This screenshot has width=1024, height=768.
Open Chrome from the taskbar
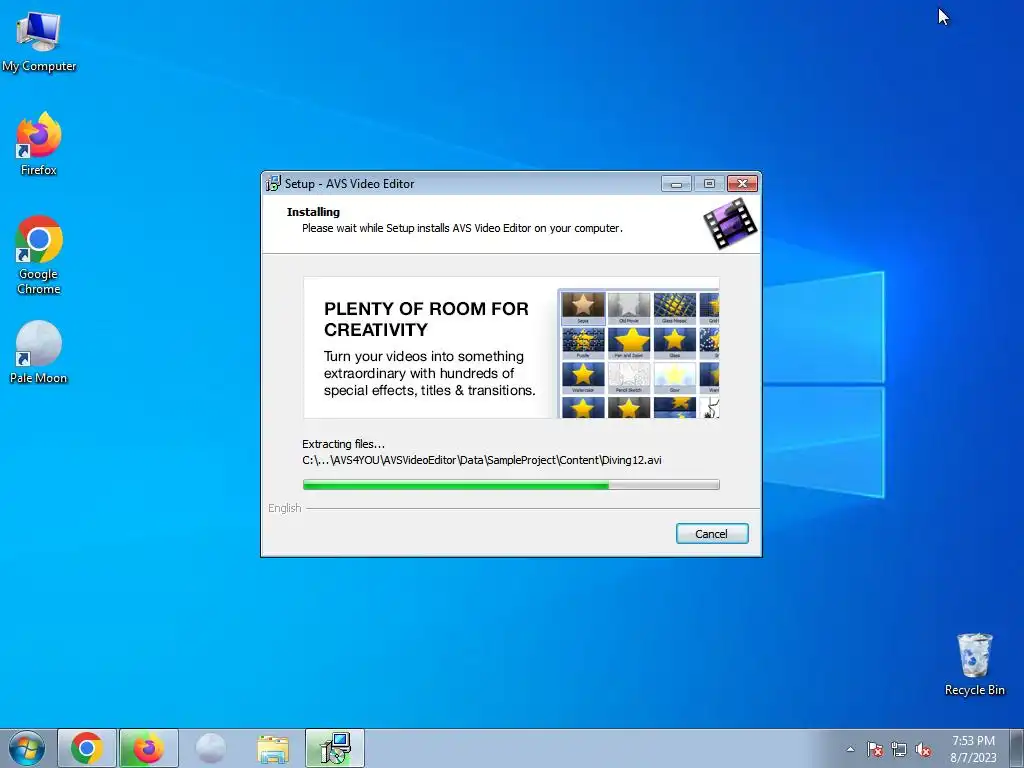(87, 748)
